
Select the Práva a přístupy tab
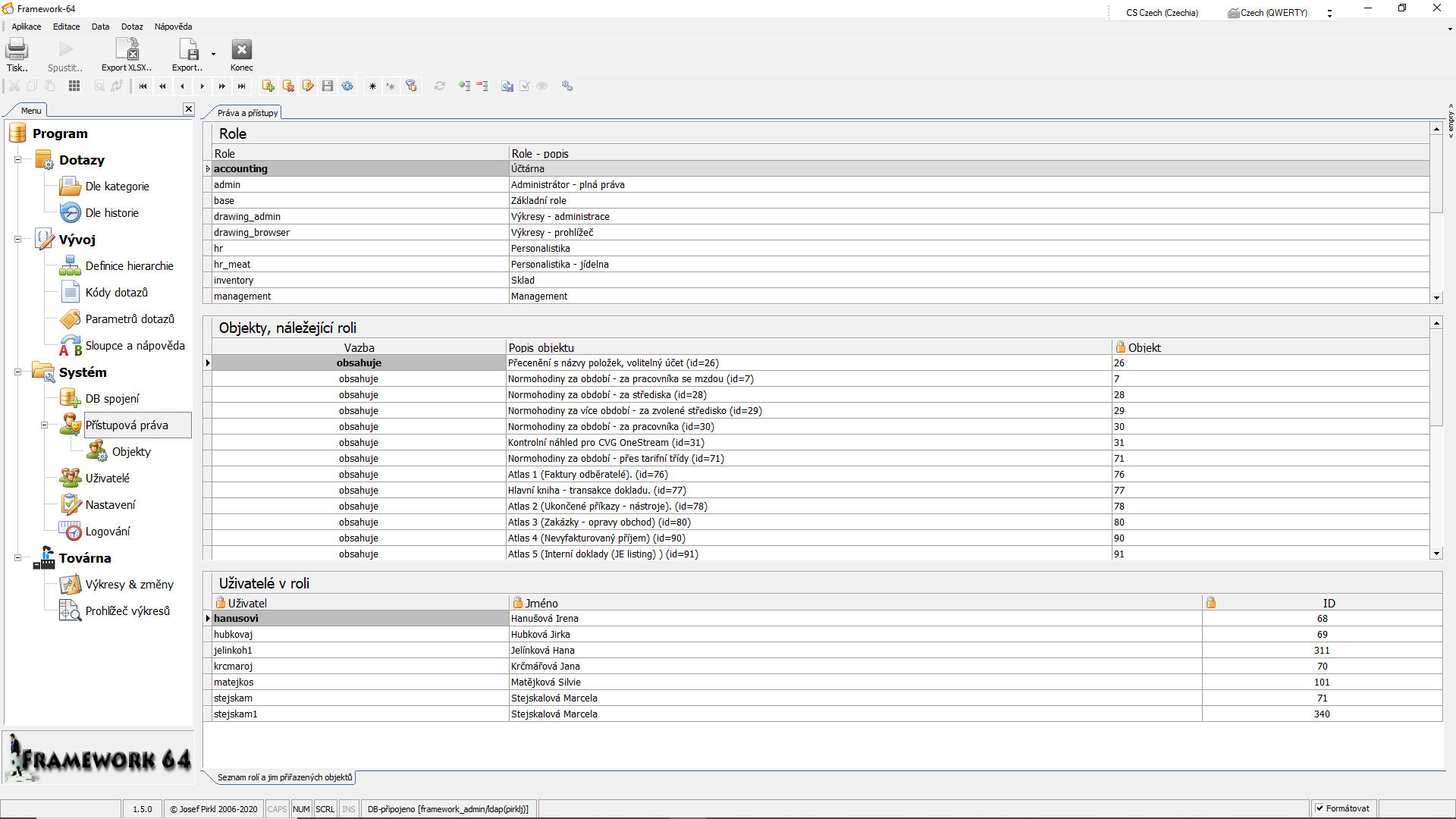pyautogui.click(x=247, y=113)
